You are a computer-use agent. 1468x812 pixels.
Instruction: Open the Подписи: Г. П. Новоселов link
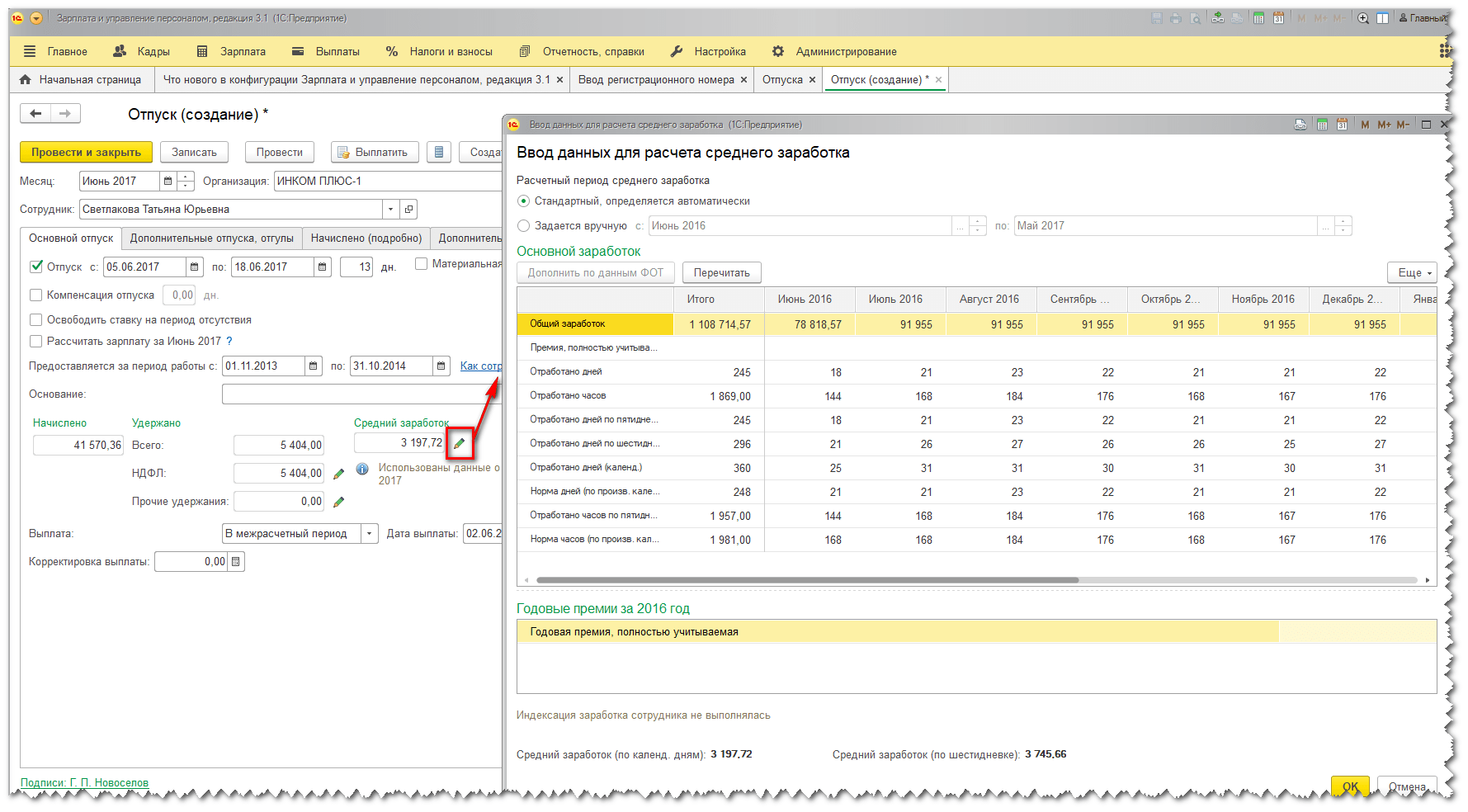coord(84,783)
